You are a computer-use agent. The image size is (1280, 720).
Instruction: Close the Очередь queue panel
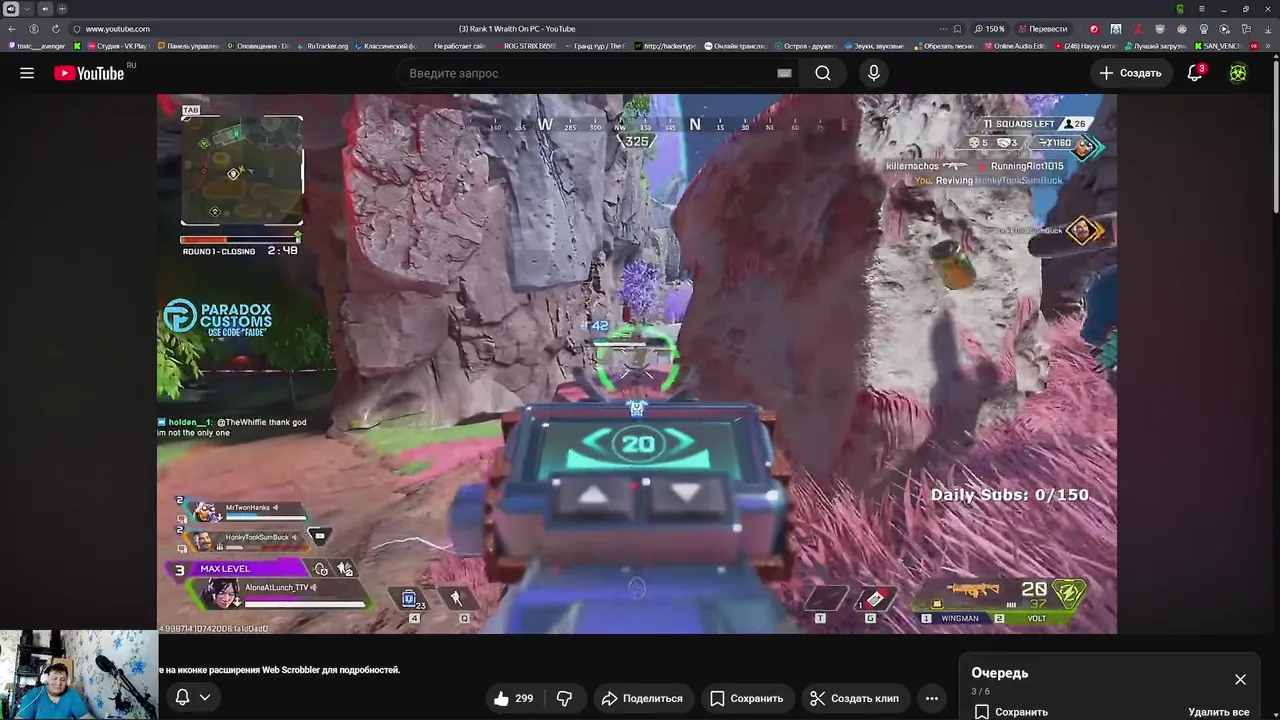(x=1240, y=679)
